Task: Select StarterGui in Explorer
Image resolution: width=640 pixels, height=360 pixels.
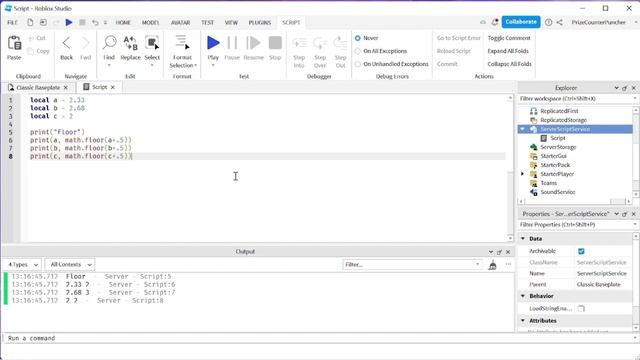Action: click(x=553, y=156)
